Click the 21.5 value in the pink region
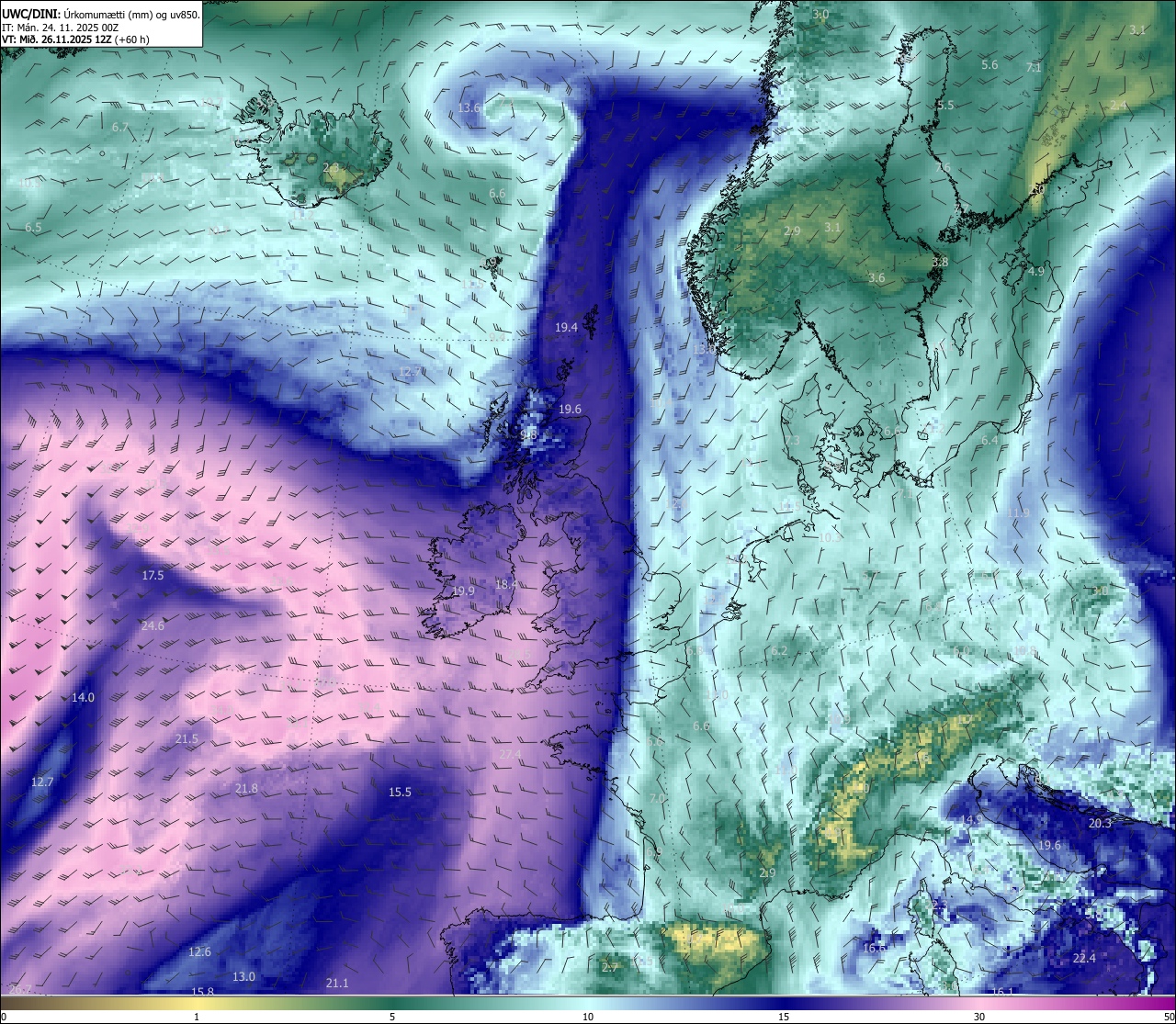 tap(187, 739)
